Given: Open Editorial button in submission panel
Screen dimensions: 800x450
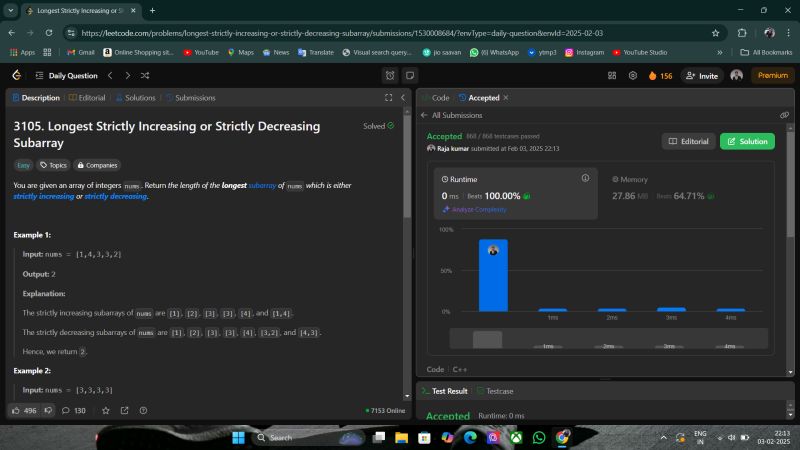Looking at the screenshot, I should [688, 141].
